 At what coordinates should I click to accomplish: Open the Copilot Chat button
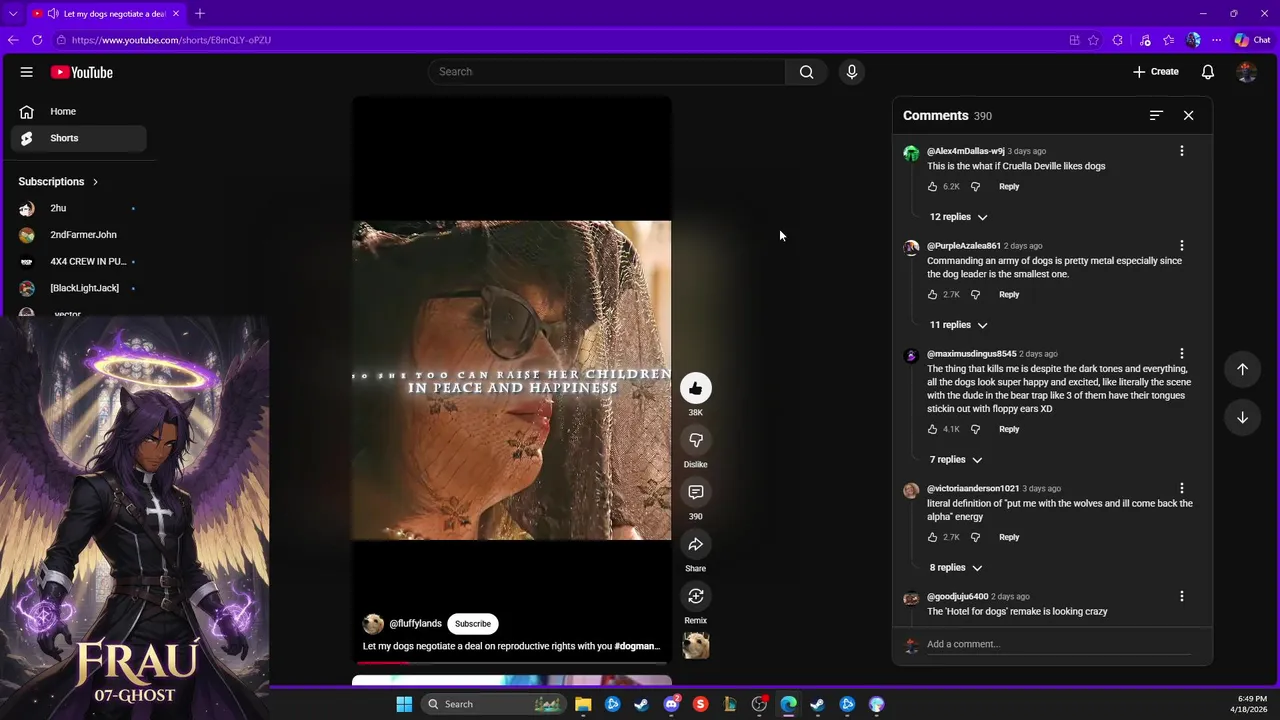point(1252,40)
